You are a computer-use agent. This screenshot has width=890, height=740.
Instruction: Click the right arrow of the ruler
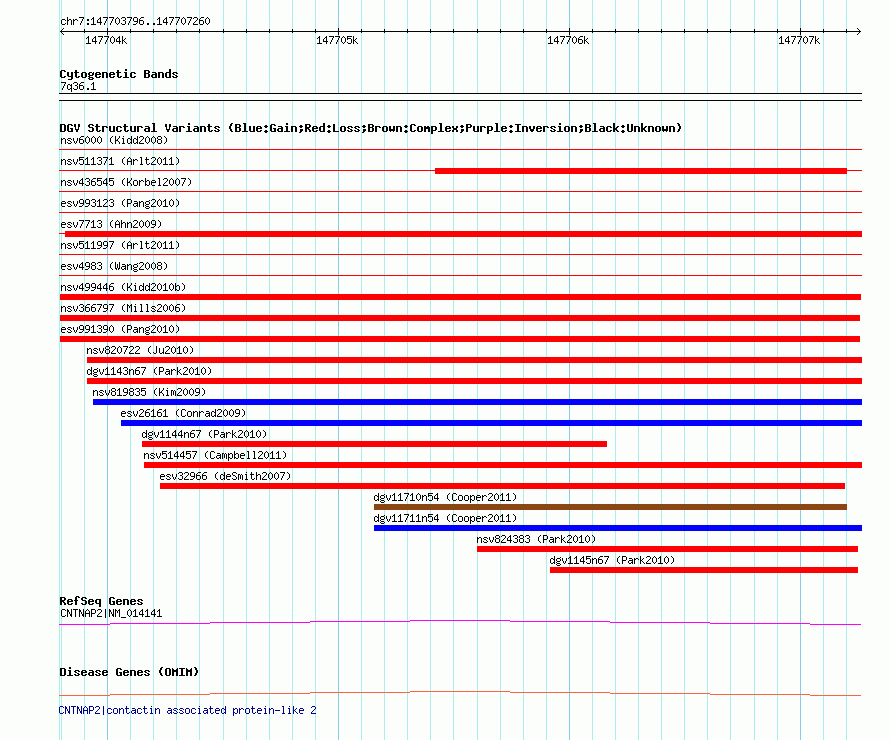click(858, 32)
